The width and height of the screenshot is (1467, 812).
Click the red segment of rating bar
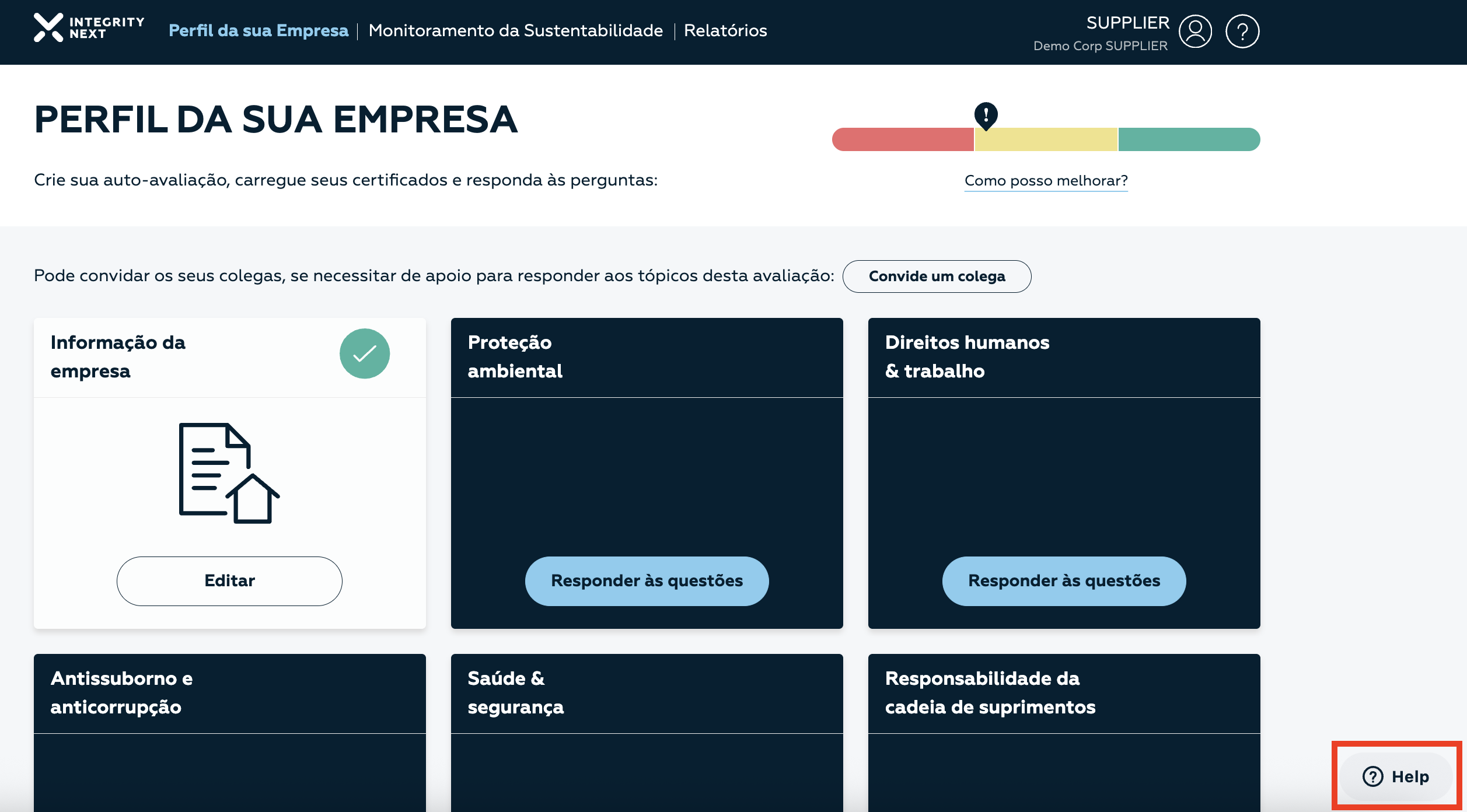(902, 139)
